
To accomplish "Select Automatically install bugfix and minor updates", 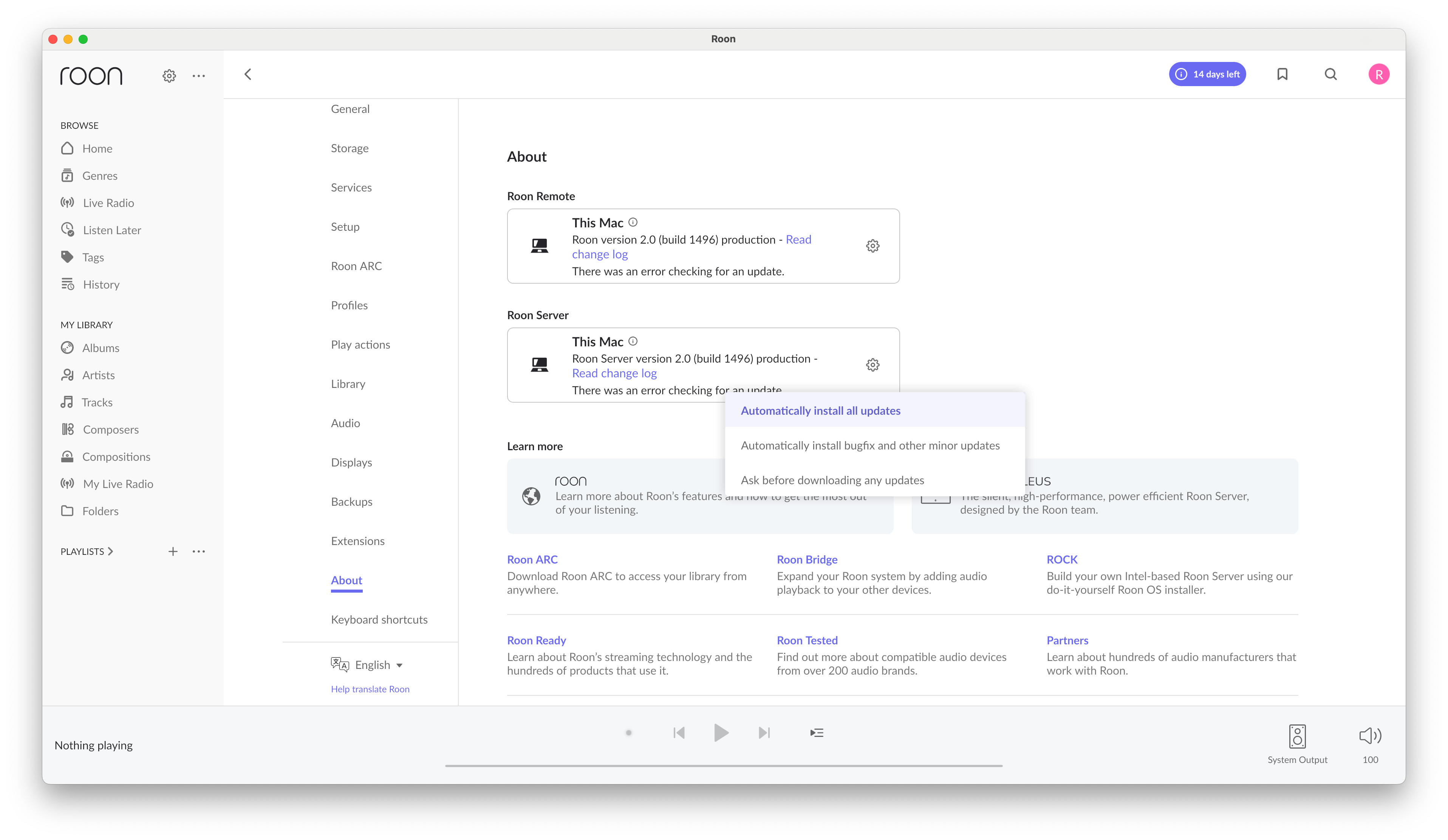I will [874, 446].
